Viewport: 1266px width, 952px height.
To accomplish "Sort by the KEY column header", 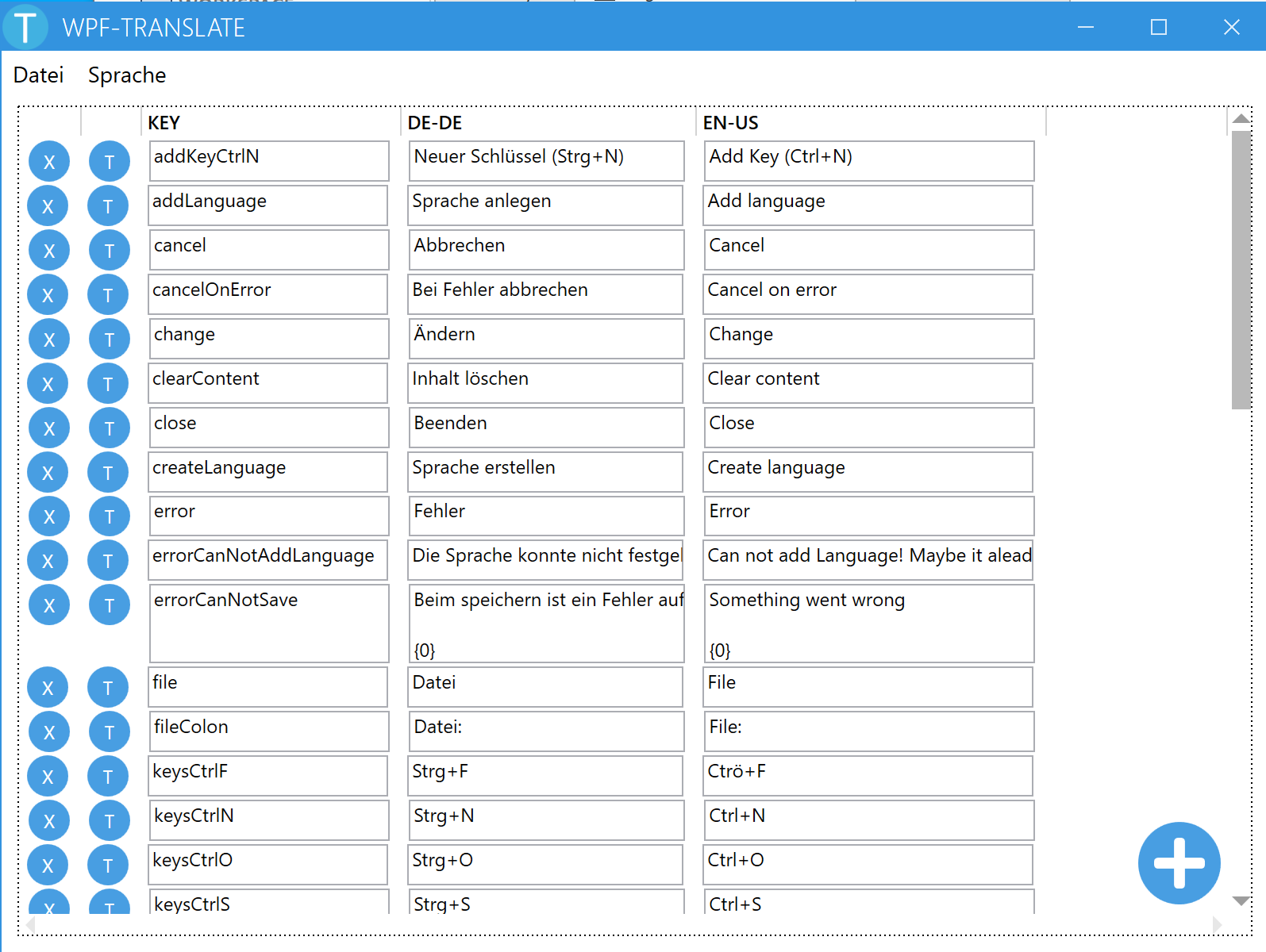I will pyautogui.click(x=272, y=123).
